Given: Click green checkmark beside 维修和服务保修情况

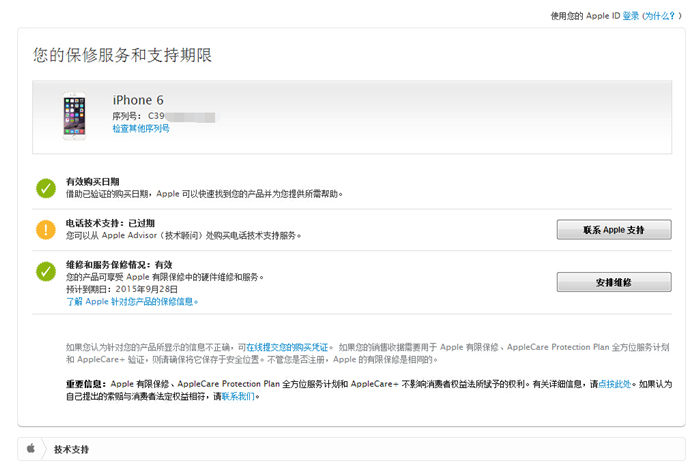Looking at the screenshot, I should point(46,271).
